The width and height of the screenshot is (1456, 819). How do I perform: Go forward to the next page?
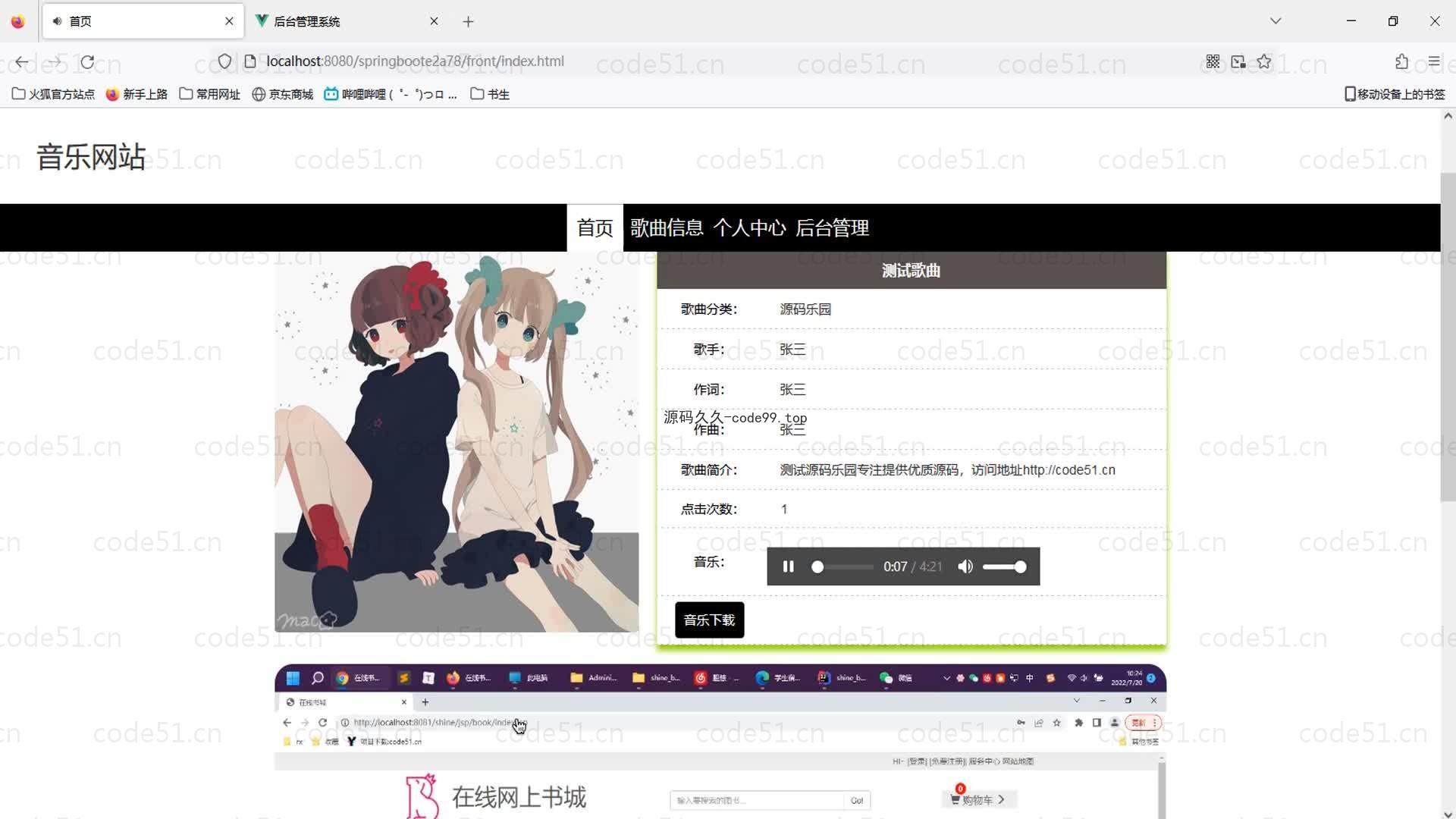55,61
